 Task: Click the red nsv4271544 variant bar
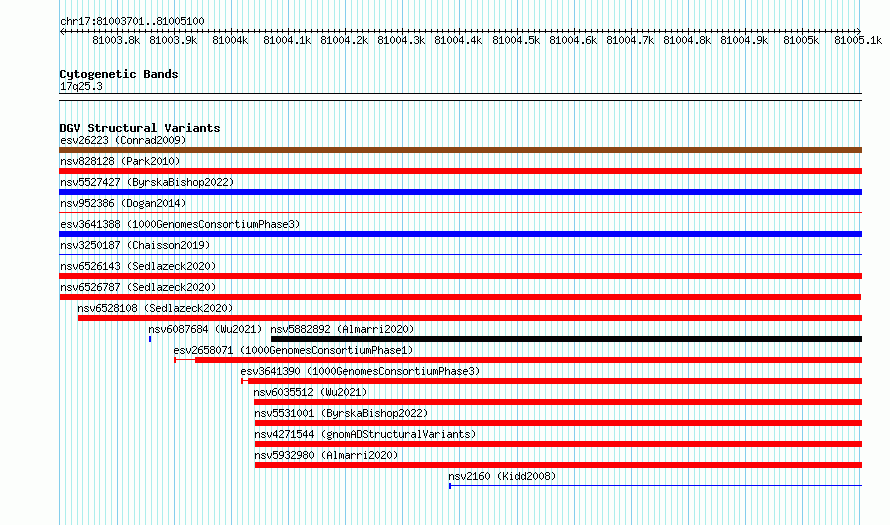pos(559,444)
